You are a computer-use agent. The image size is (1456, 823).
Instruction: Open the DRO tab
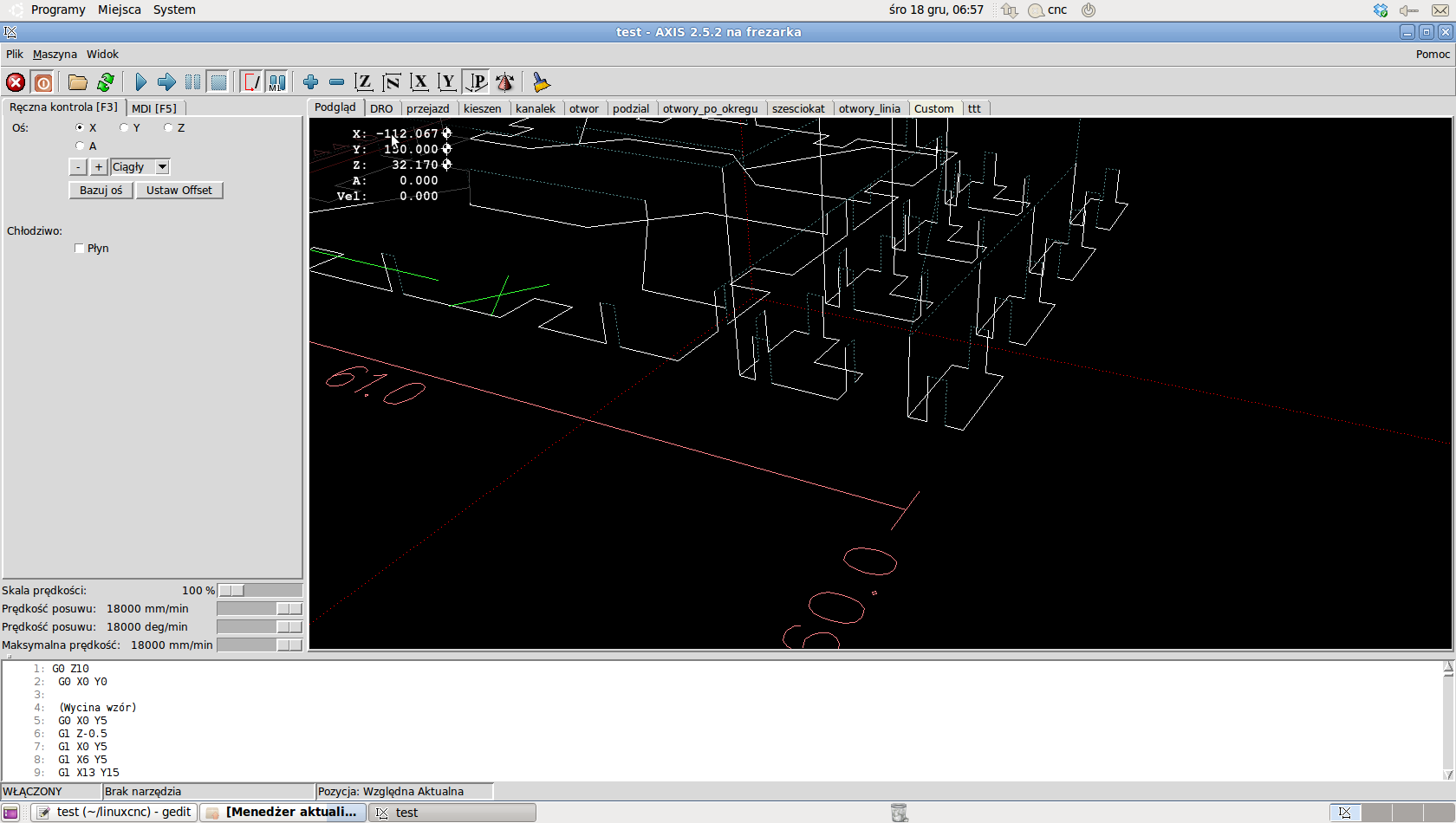pos(381,108)
